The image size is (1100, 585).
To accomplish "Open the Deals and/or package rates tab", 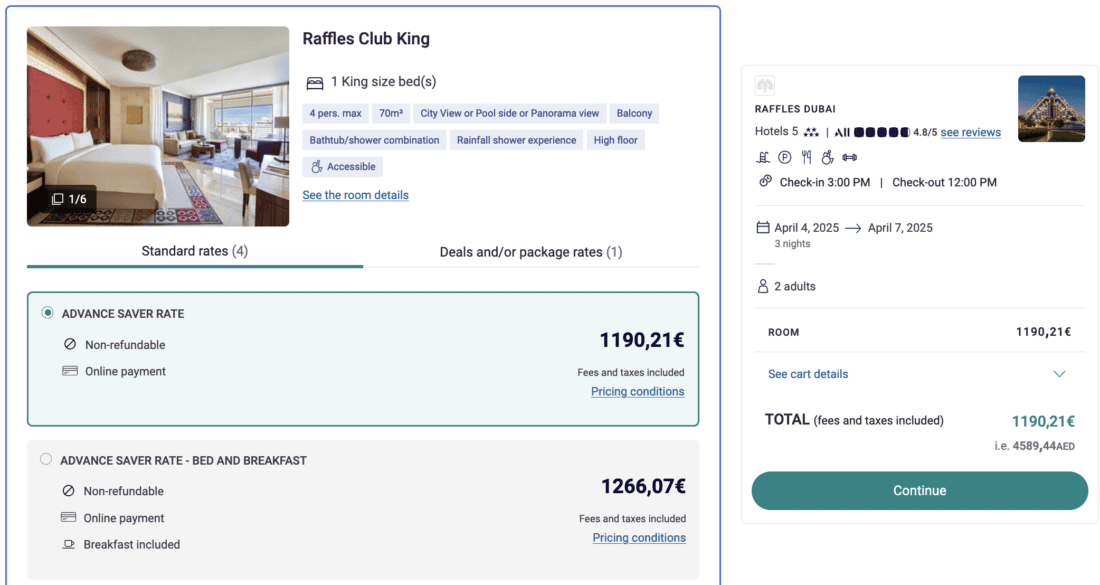I will 531,252.
